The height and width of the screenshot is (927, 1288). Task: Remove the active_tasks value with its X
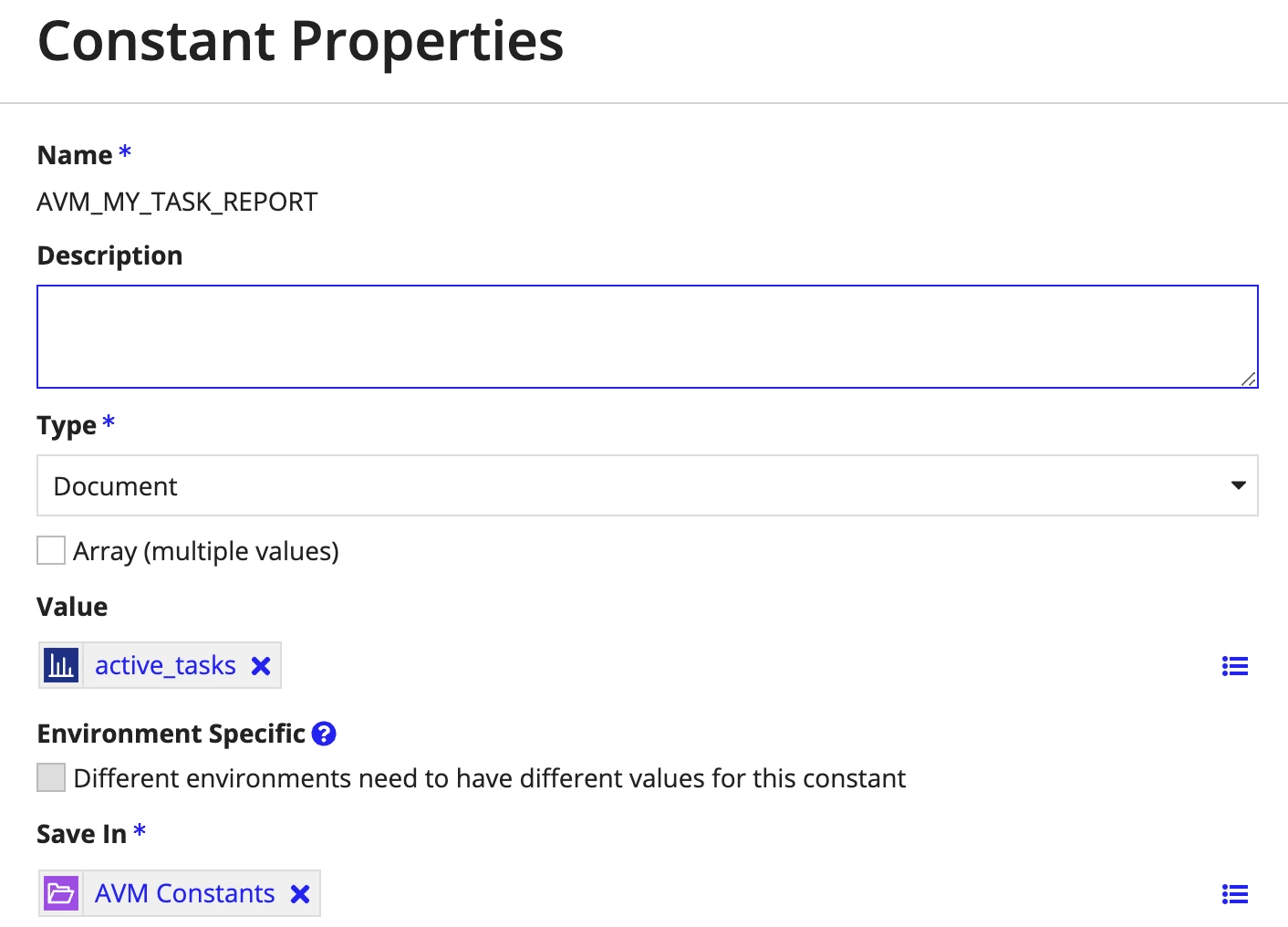[261, 666]
